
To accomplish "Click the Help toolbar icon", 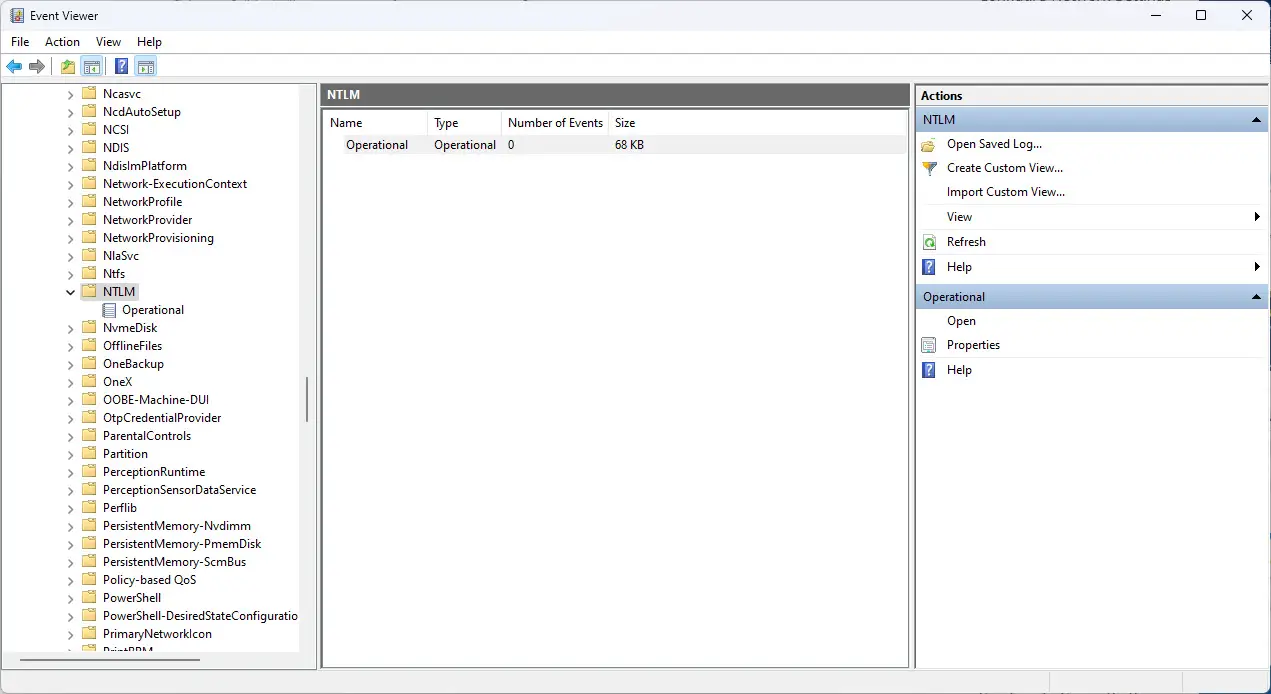I will tap(120, 66).
